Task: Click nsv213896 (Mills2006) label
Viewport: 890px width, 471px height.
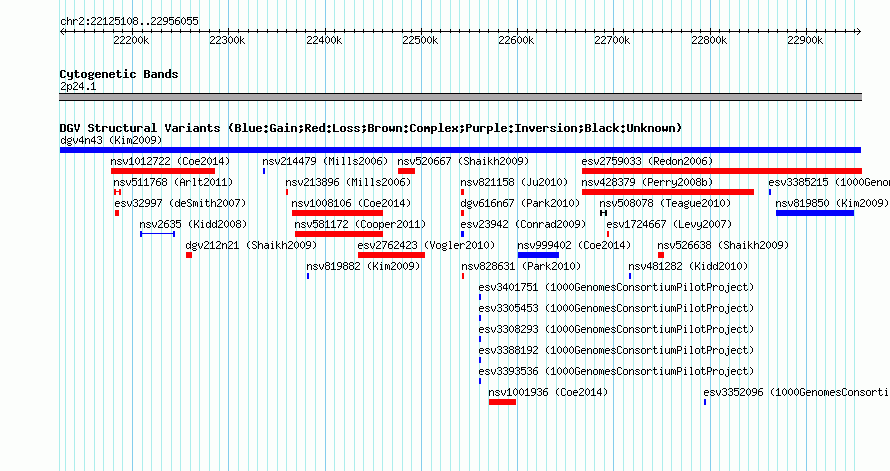Action: [x=348, y=182]
